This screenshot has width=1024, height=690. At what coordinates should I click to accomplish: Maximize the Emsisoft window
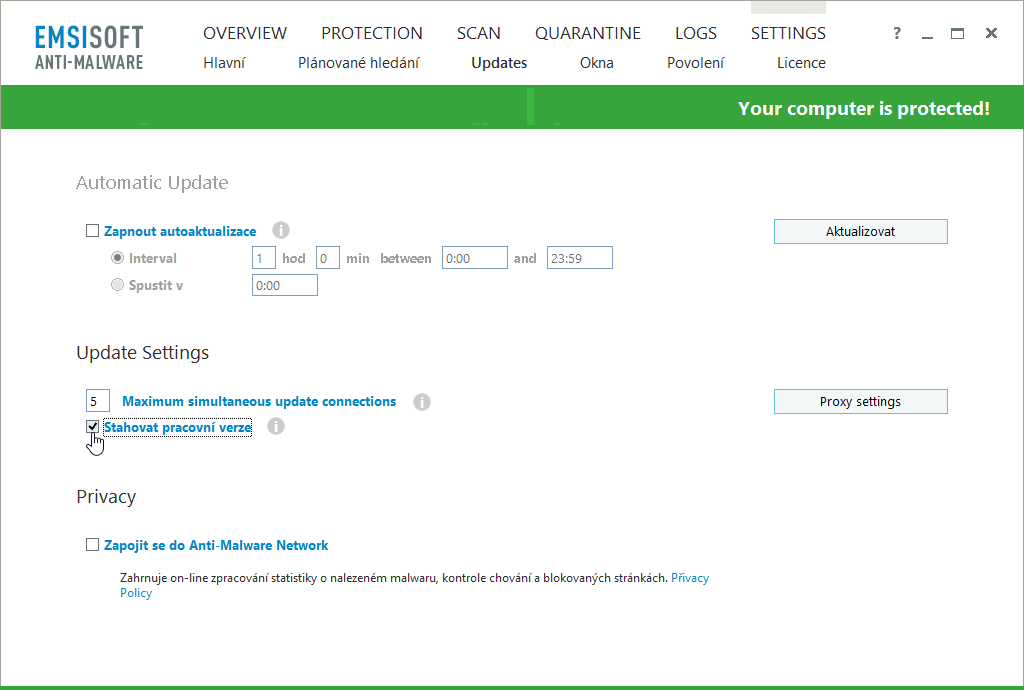click(957, 33)
